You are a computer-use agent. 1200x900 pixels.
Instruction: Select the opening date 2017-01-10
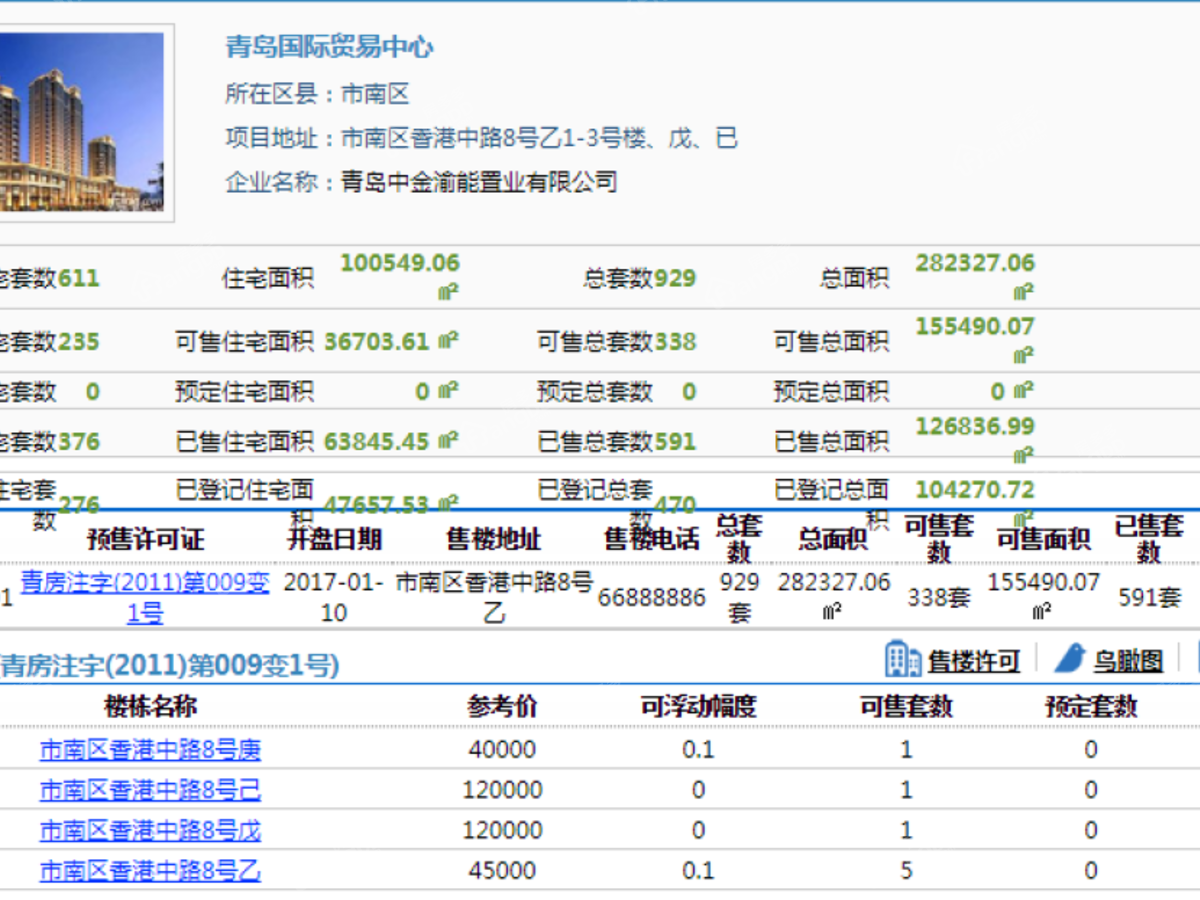334,597
